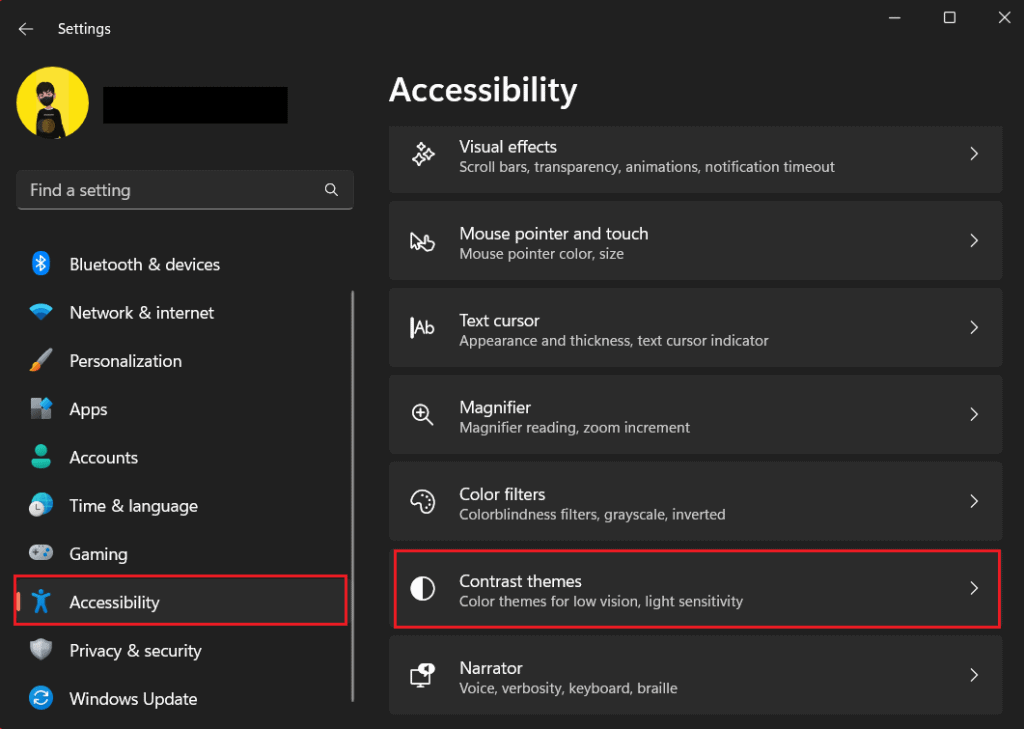
Task: Select Time & language in the sidebar
Action: point(133,506)
